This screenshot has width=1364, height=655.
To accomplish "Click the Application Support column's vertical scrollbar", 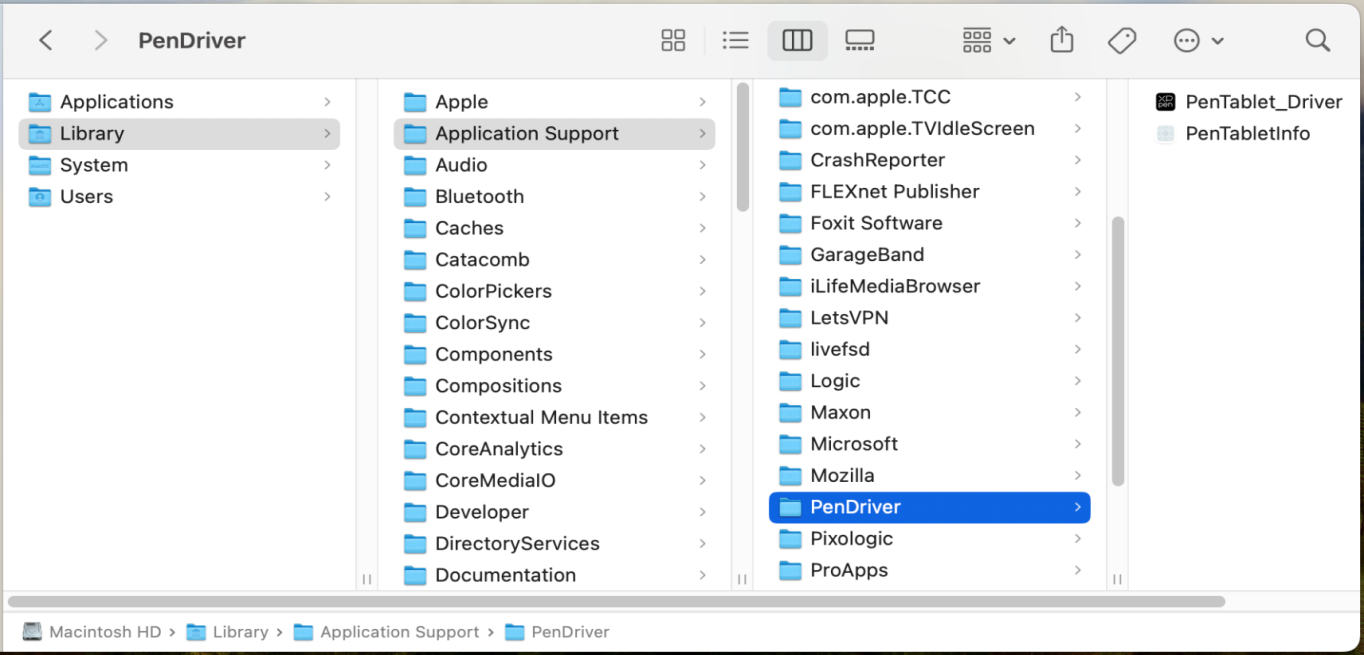I will click(1118, 351).
